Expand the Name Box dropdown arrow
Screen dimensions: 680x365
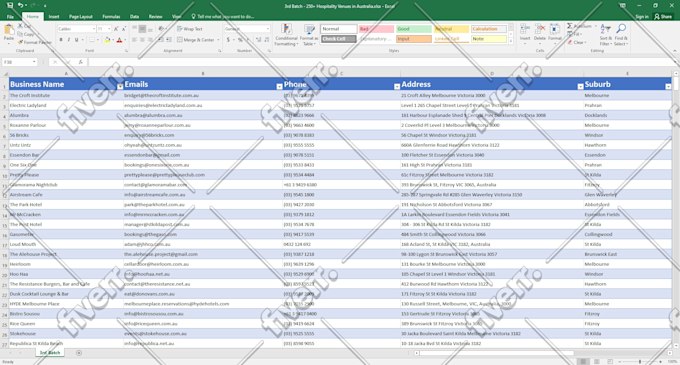(34, 62)
